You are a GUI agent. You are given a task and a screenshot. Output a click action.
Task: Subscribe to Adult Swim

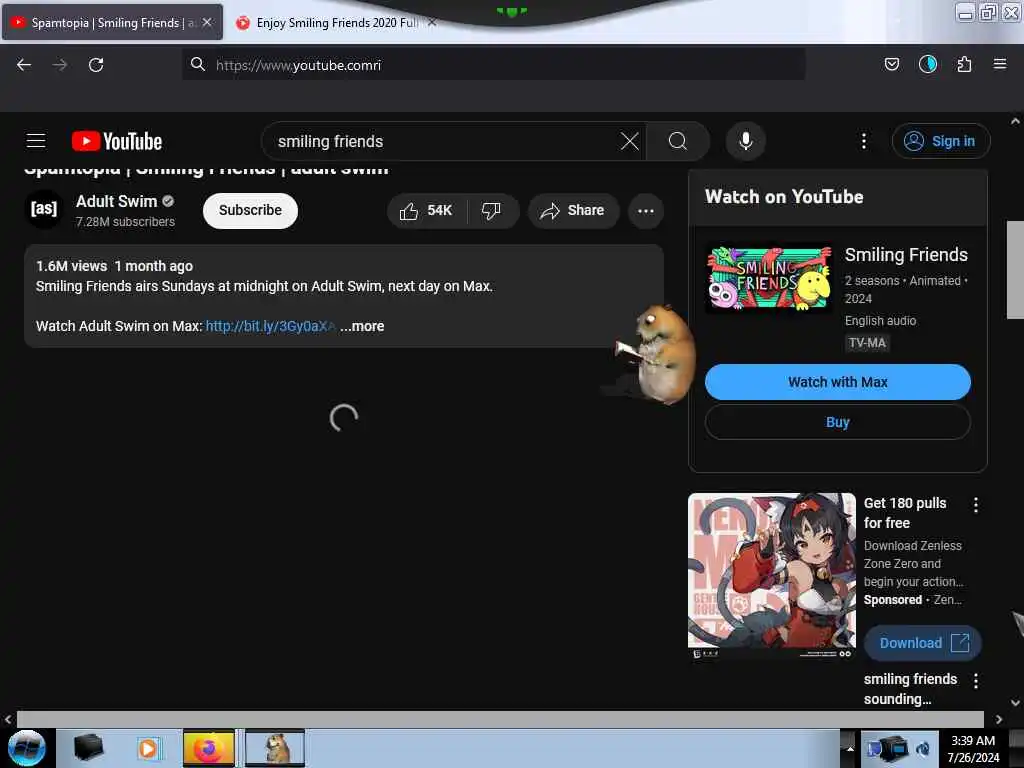tap(250, 210)
